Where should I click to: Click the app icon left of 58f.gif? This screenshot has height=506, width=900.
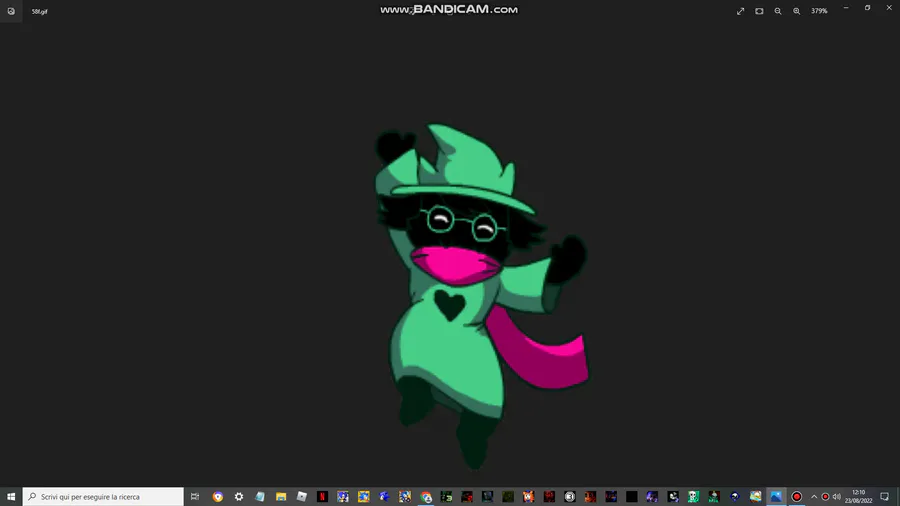(x=11, y=11)
